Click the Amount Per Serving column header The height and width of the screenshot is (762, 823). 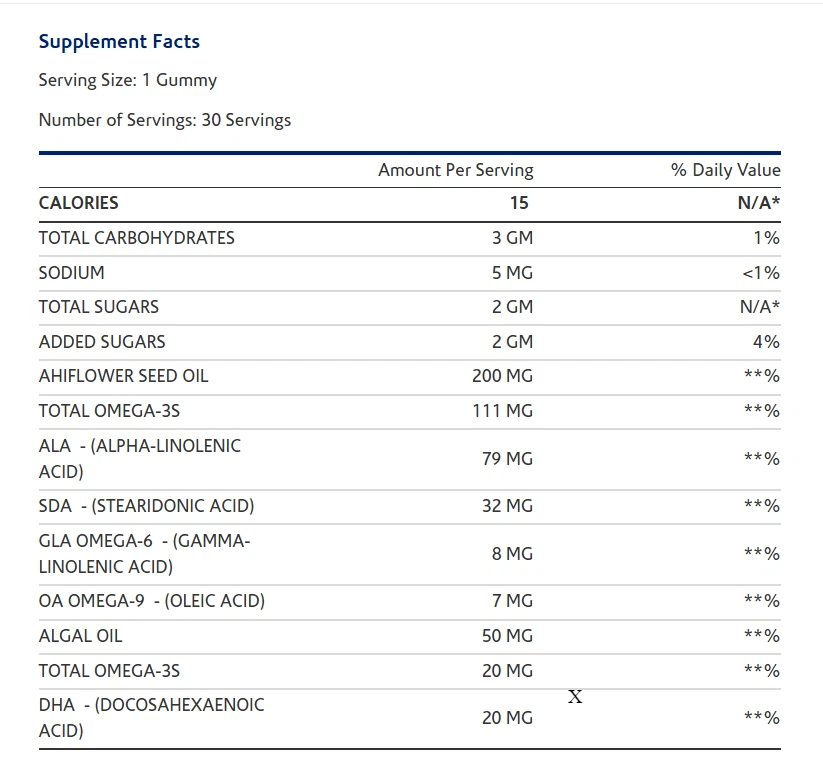pos(455,170)
